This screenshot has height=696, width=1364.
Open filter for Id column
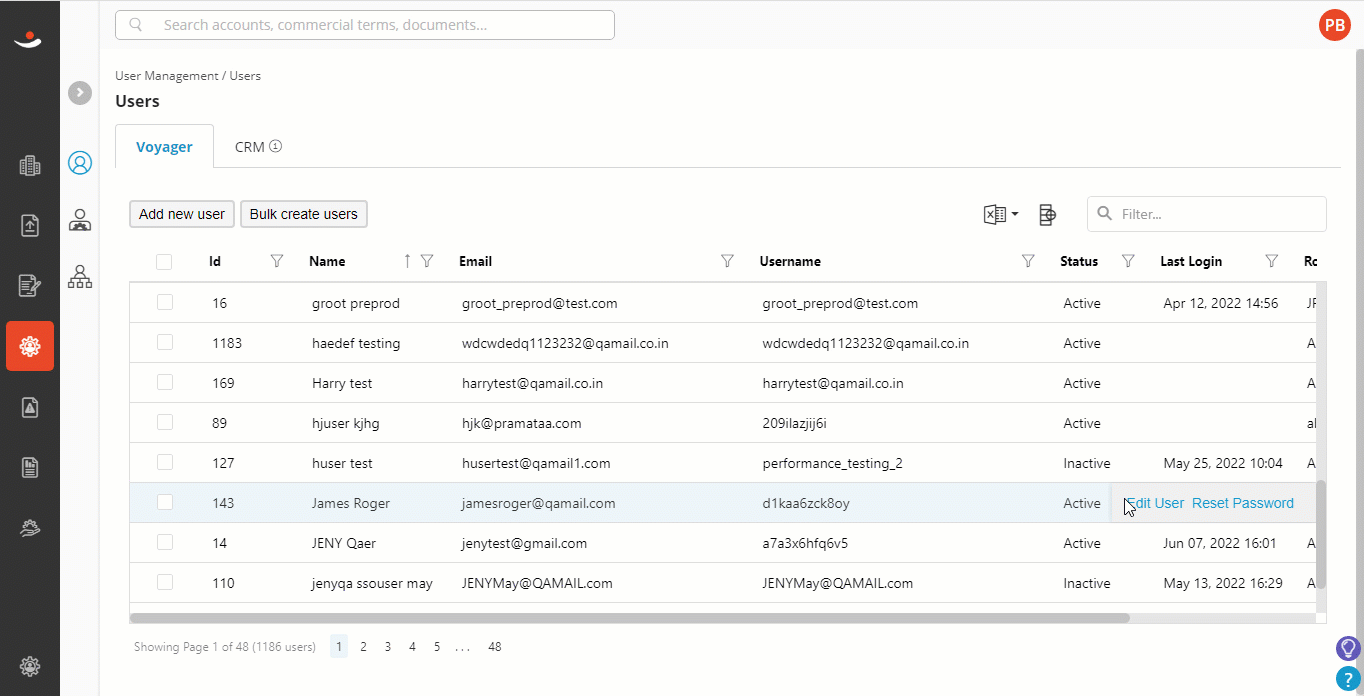277,261
